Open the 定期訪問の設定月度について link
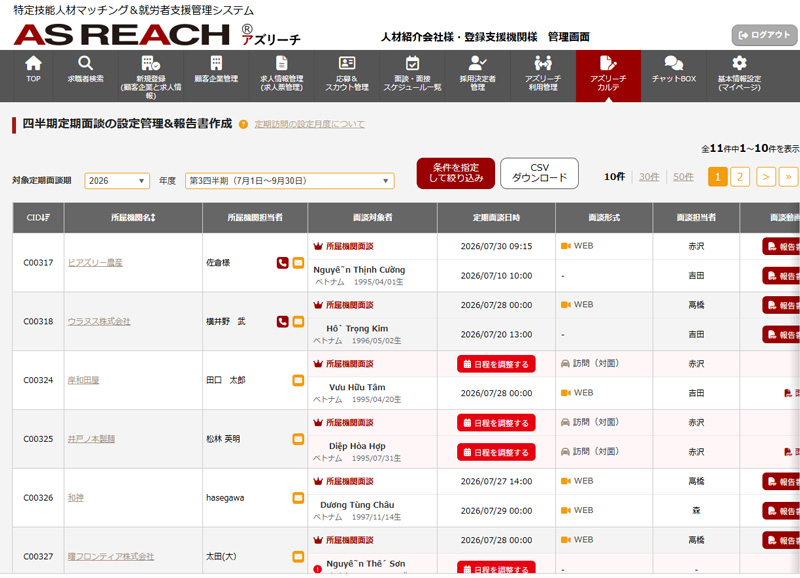Image resolution: width=800 pixels, height=578 pixels. pyautogui.click(x=309, y=124)
